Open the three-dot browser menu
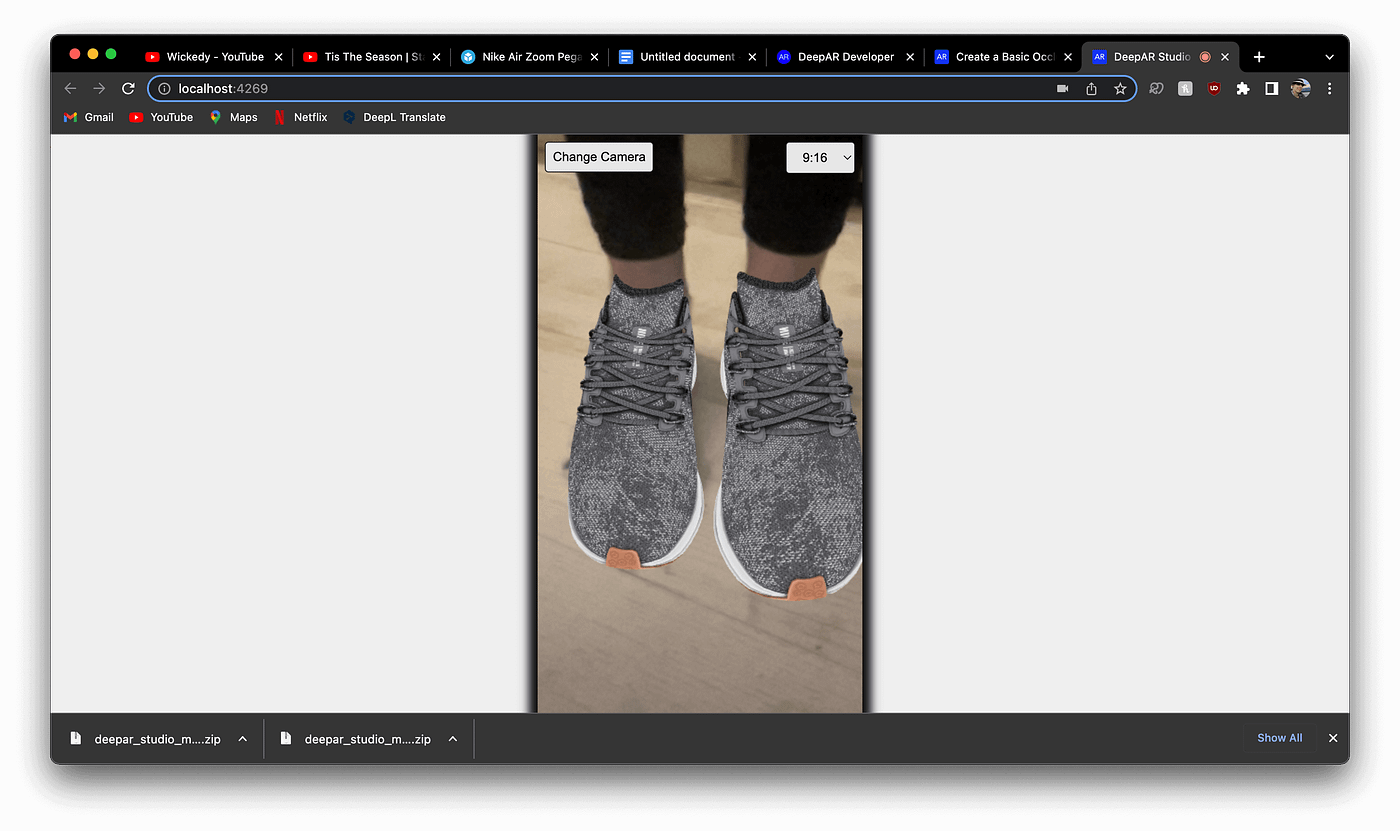 point(1330,88)
